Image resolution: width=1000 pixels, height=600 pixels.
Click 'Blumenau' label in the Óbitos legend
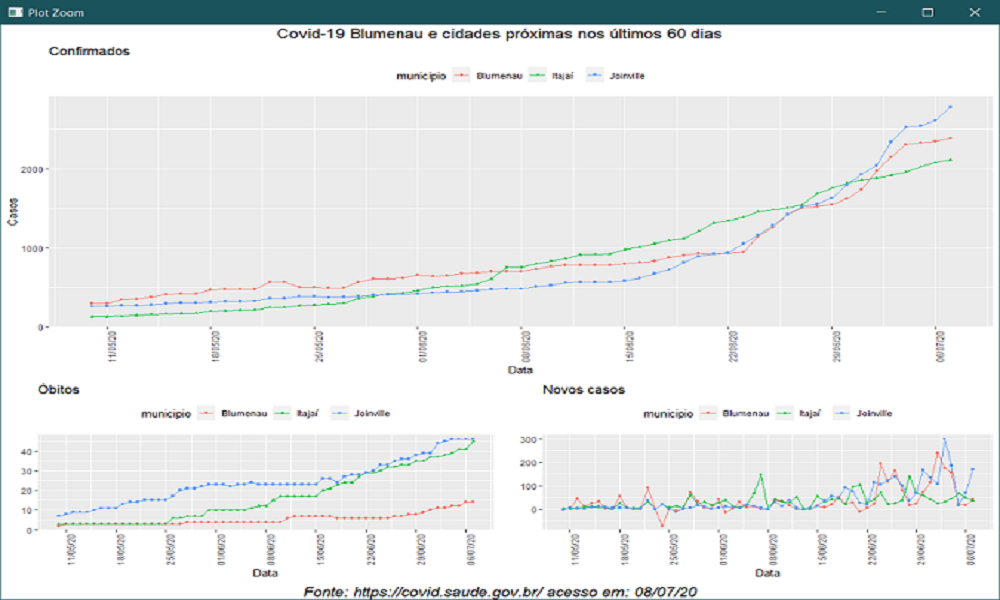click(244, 414)
